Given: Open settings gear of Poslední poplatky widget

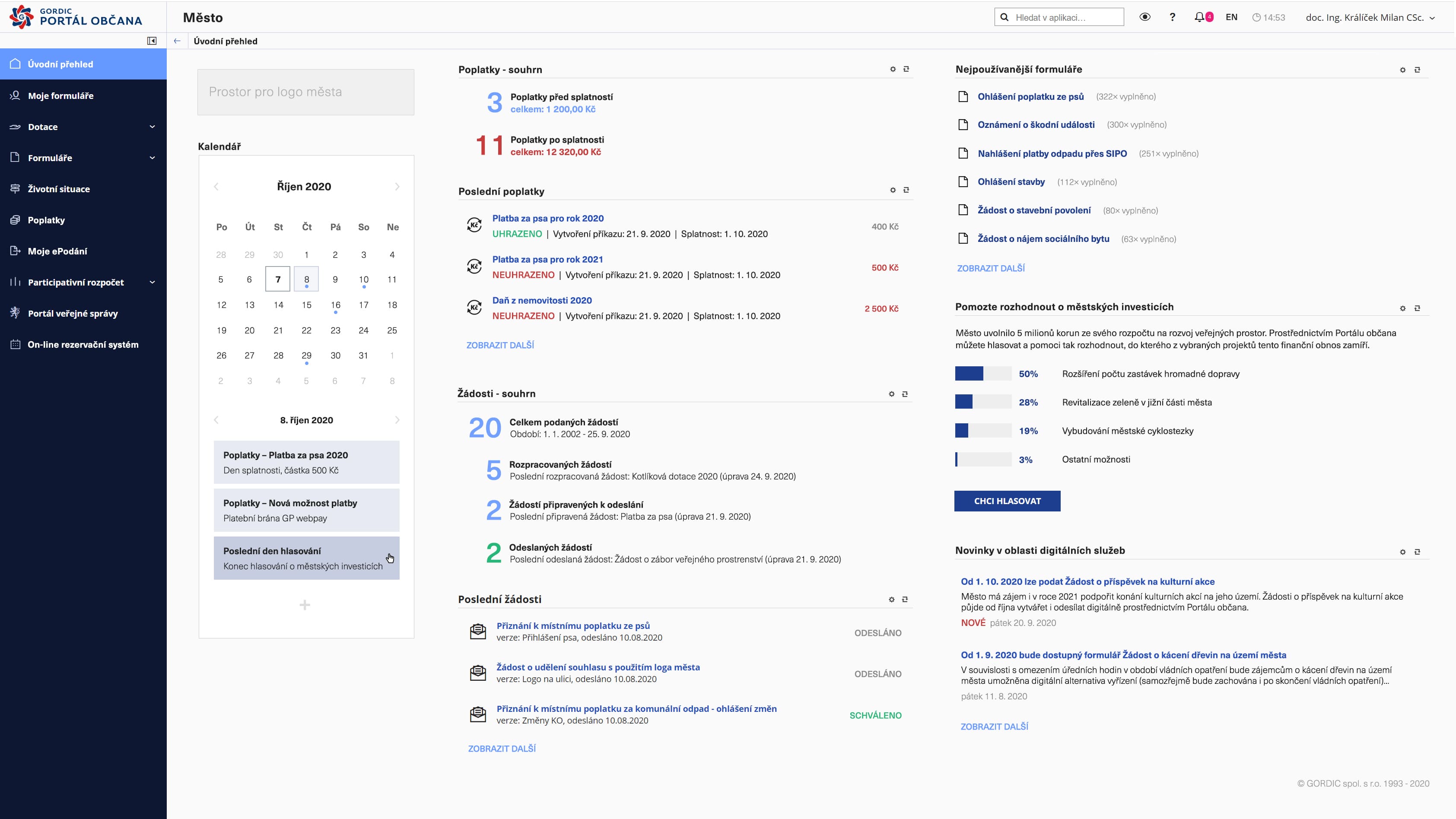Looking at the screenshot, I should click(x=893, y=190).
